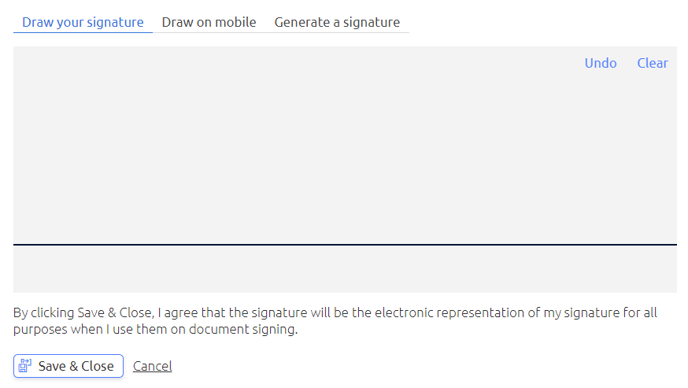Click the word 'Close' on the save button
Screen dimensions: 688x388
tap(97, 366)
